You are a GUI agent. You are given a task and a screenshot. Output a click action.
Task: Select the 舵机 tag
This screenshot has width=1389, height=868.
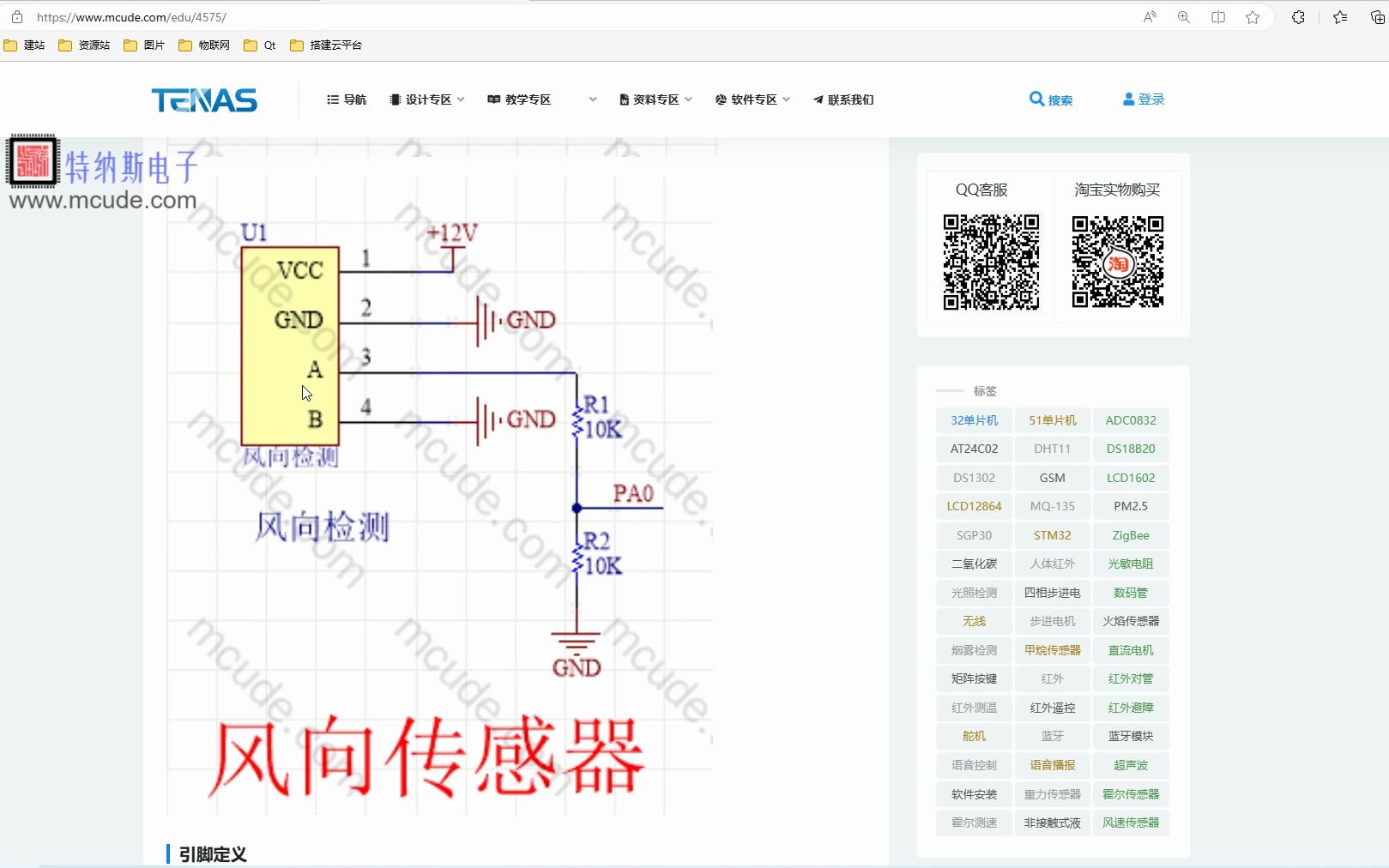(x=974, y=736)
